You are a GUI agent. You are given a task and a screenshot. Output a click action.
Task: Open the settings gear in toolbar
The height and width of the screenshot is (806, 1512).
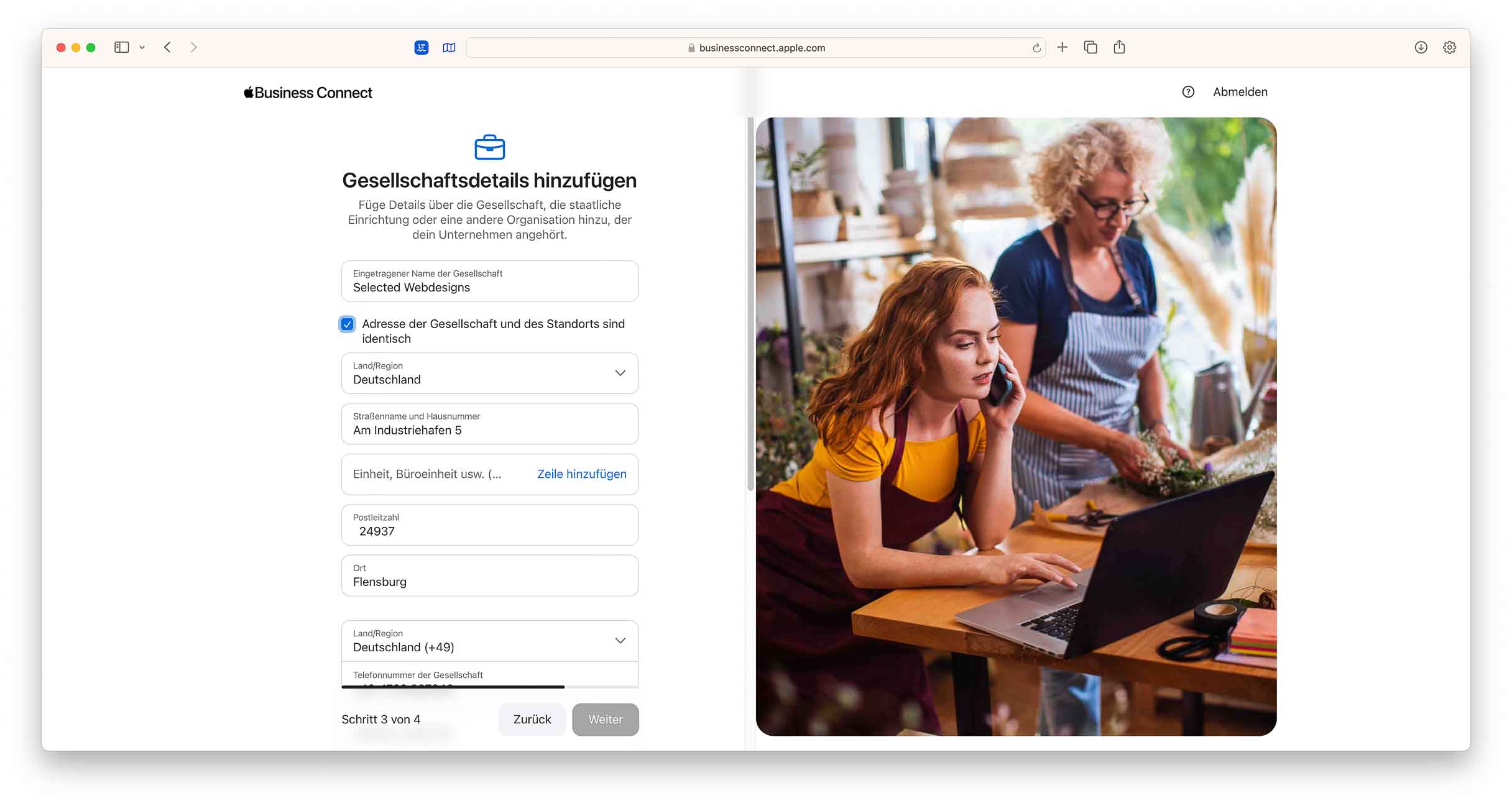1449,47
